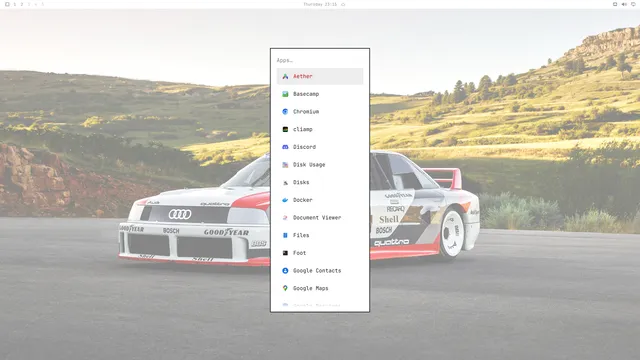
Task: Click the rightmost tray icon in bar
Action: click(x=633, y=4)
